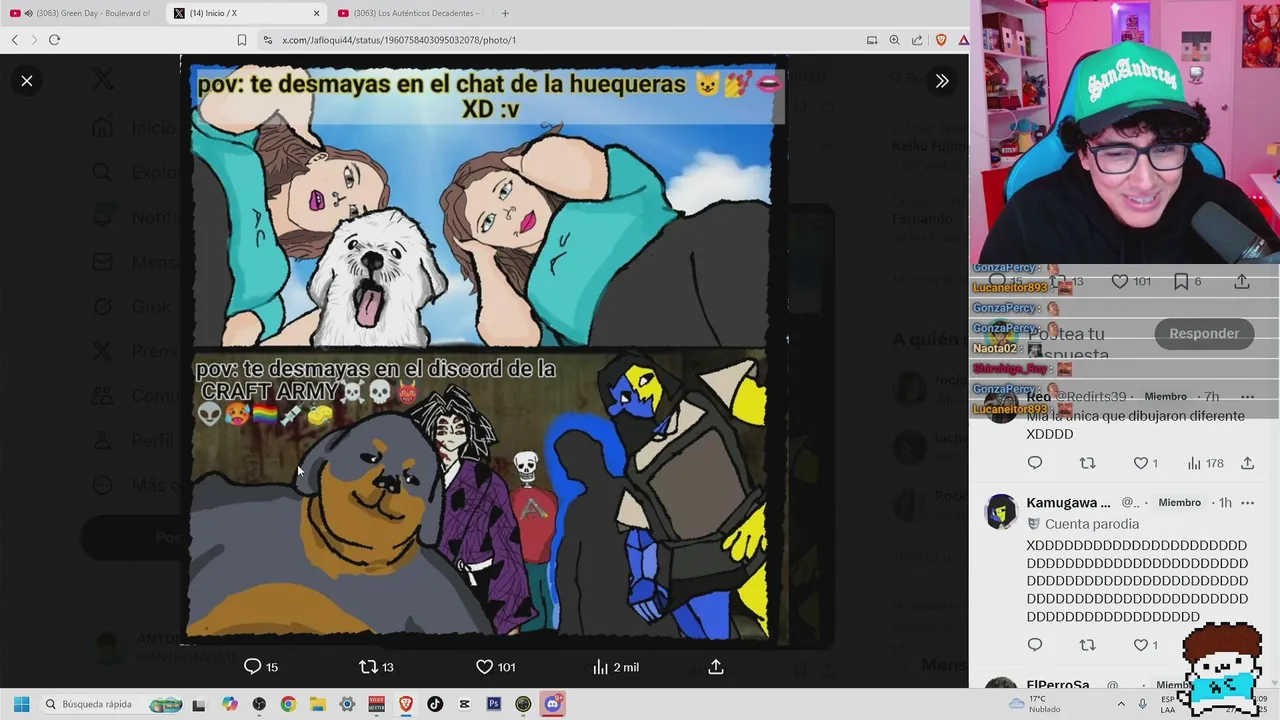Image resolution: width=1280 pixels, height=720 pixels.
Task: Share this page from address bar
Action: point(917,40)
